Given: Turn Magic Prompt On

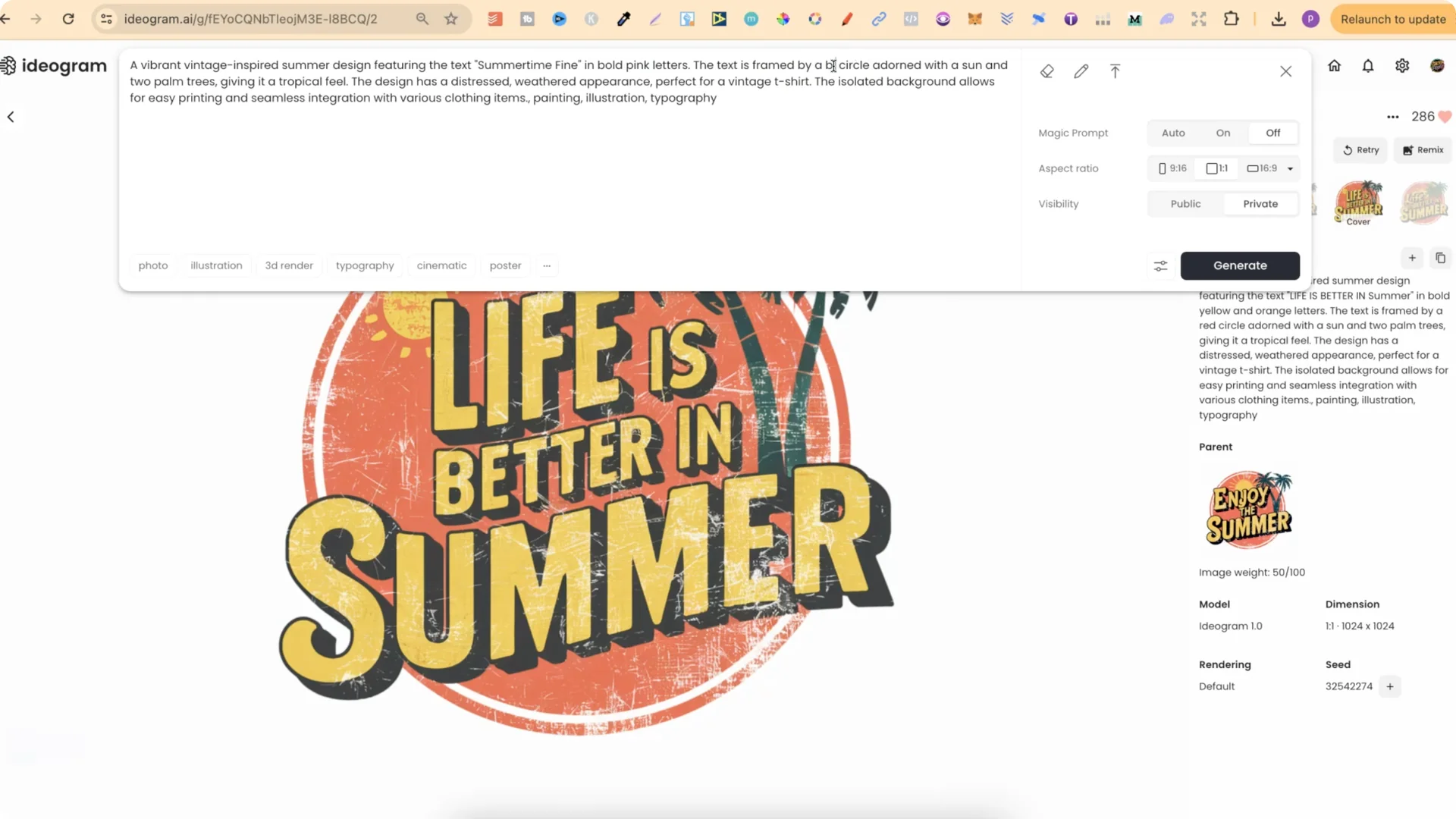Looking at the screenshot, I should point(1222,133).
